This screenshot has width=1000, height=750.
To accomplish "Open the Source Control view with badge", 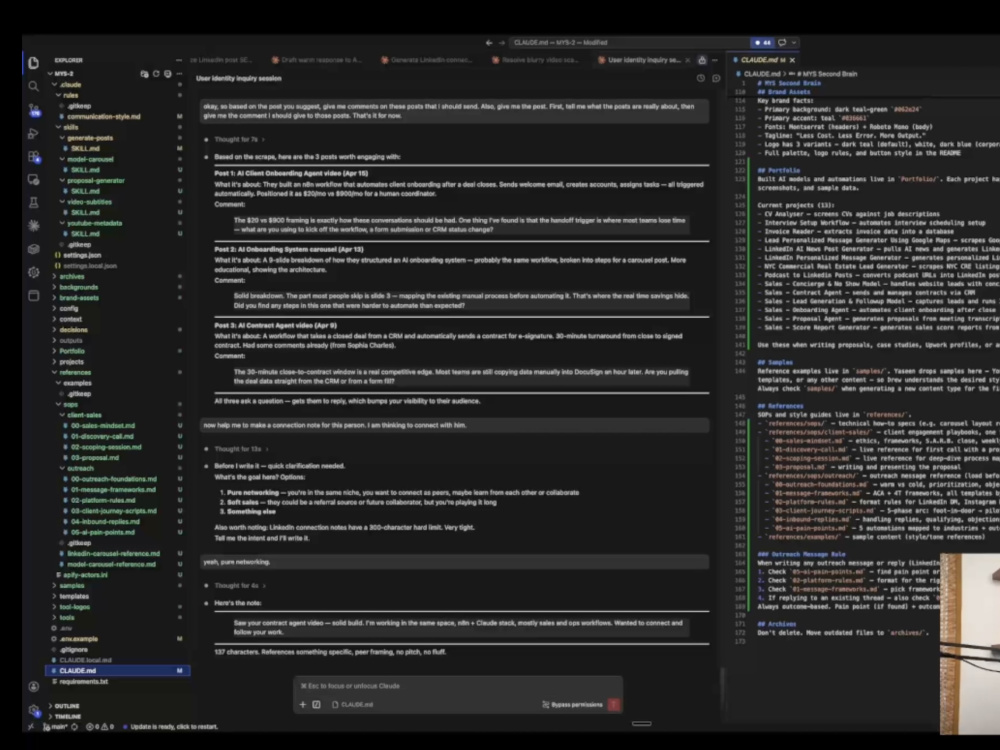I will coord(34,110).
